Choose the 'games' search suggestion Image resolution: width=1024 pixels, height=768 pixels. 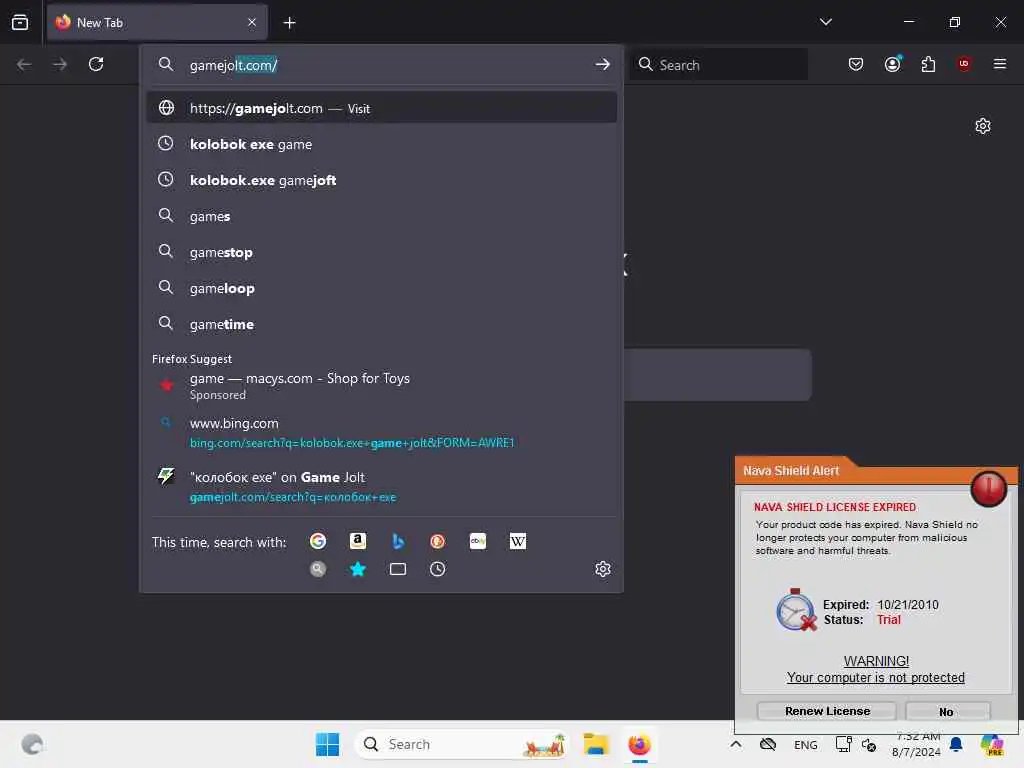382,216
